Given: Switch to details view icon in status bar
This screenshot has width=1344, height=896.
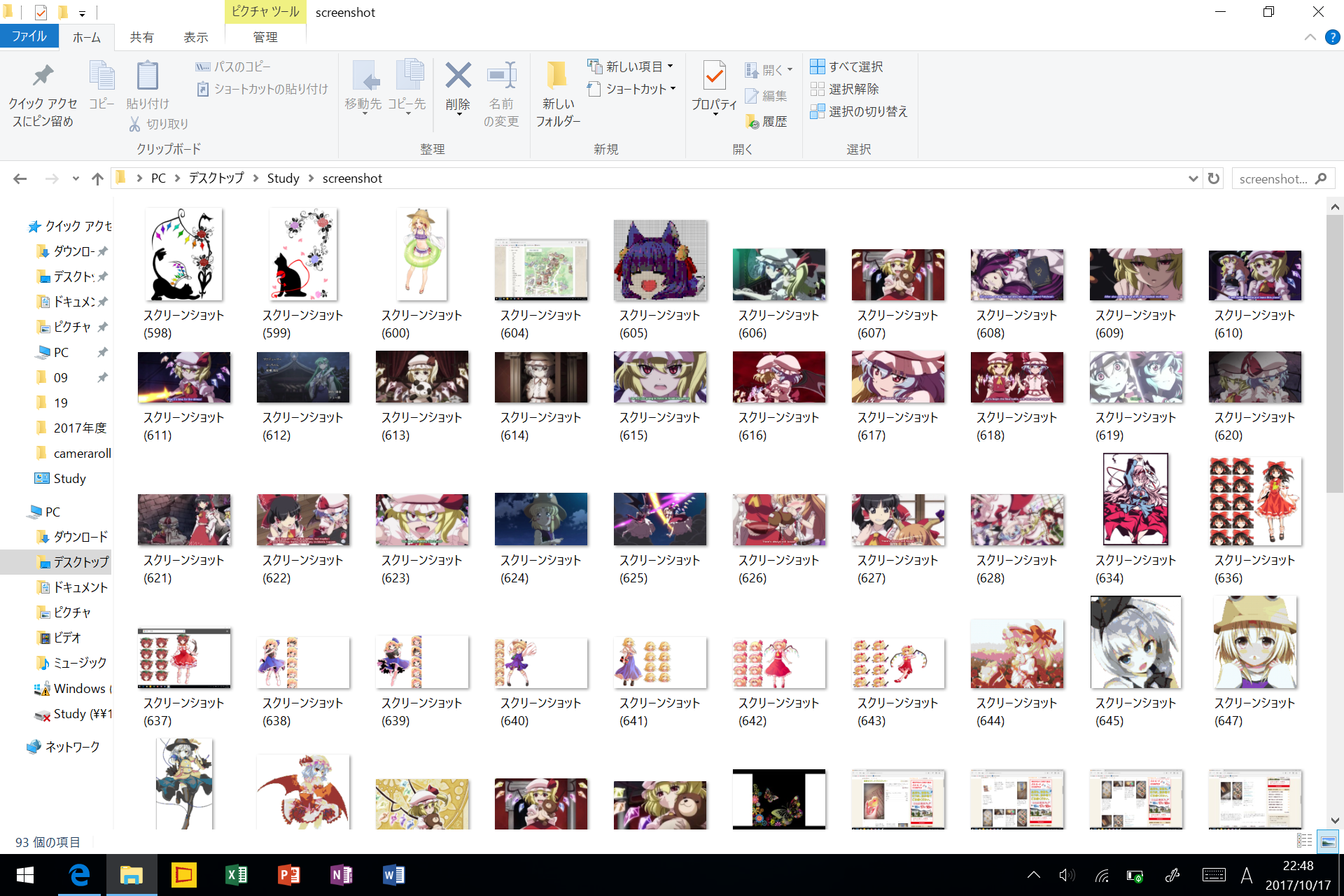Looking at the screenshot, I should 1305,841.
